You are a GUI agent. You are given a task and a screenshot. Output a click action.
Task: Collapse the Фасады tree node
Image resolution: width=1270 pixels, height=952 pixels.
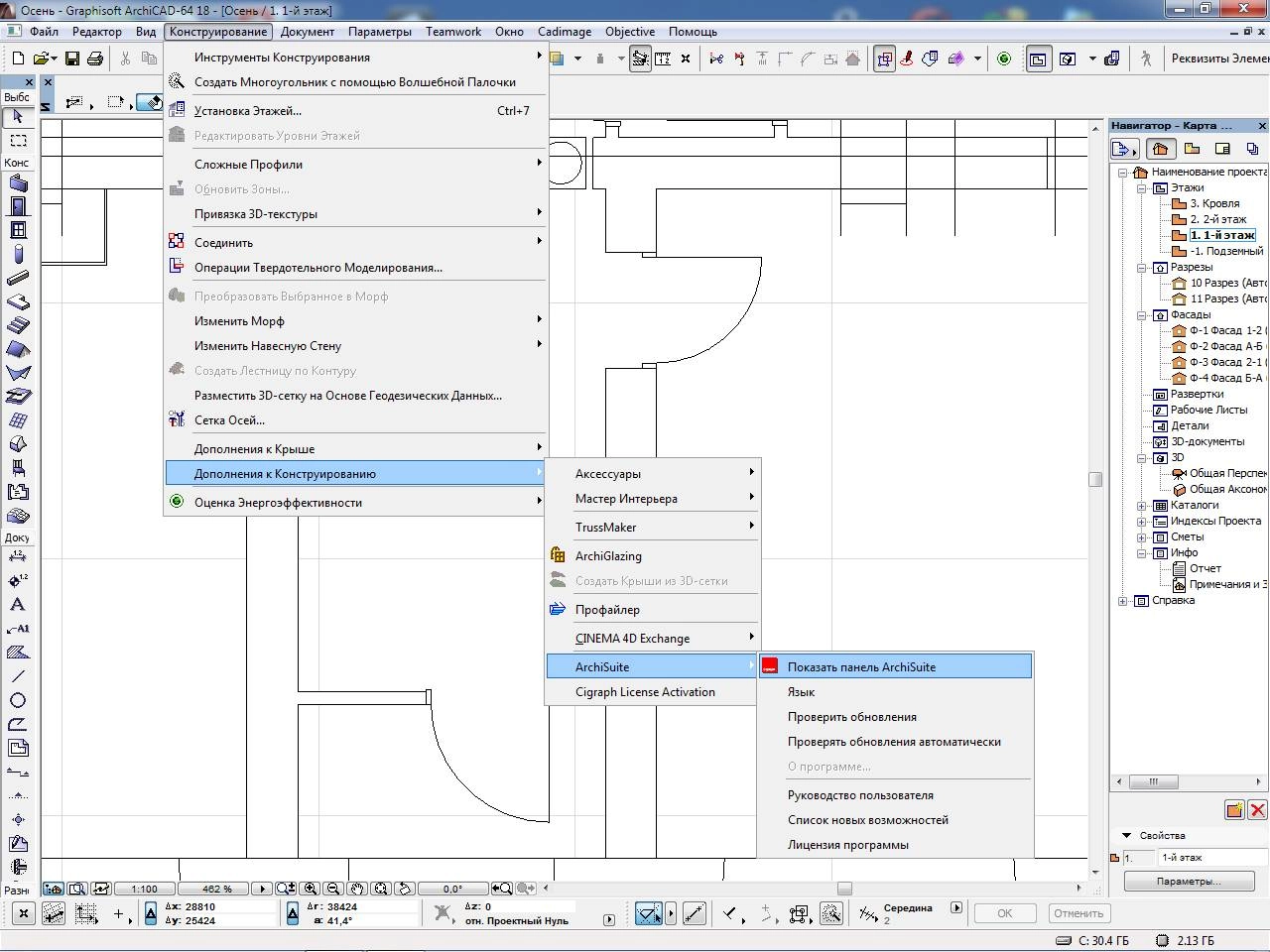click(1142, 315)
